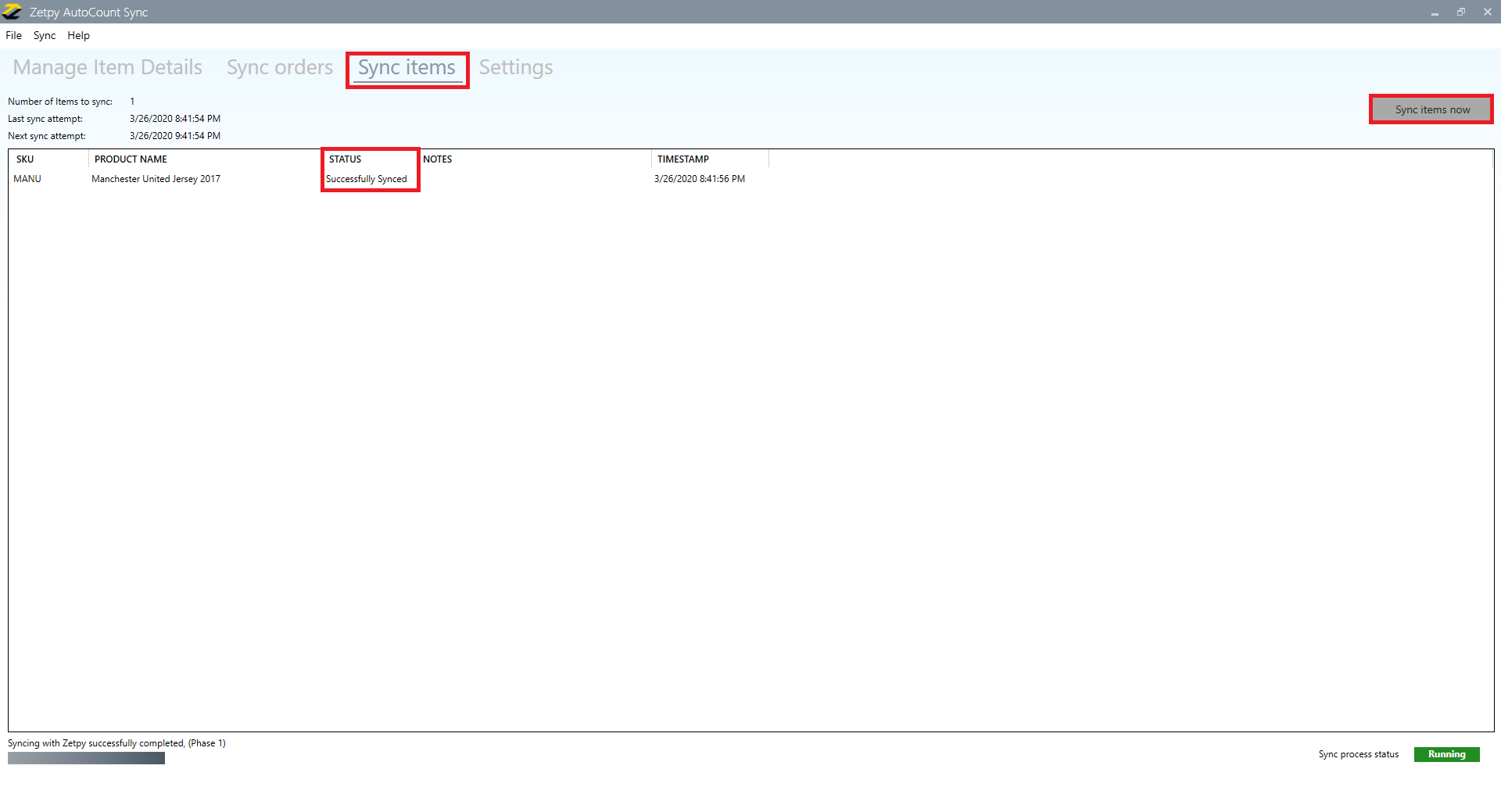1501x812 pixels.
Task: Click the Sync items now button
Action: point(1432,109)
